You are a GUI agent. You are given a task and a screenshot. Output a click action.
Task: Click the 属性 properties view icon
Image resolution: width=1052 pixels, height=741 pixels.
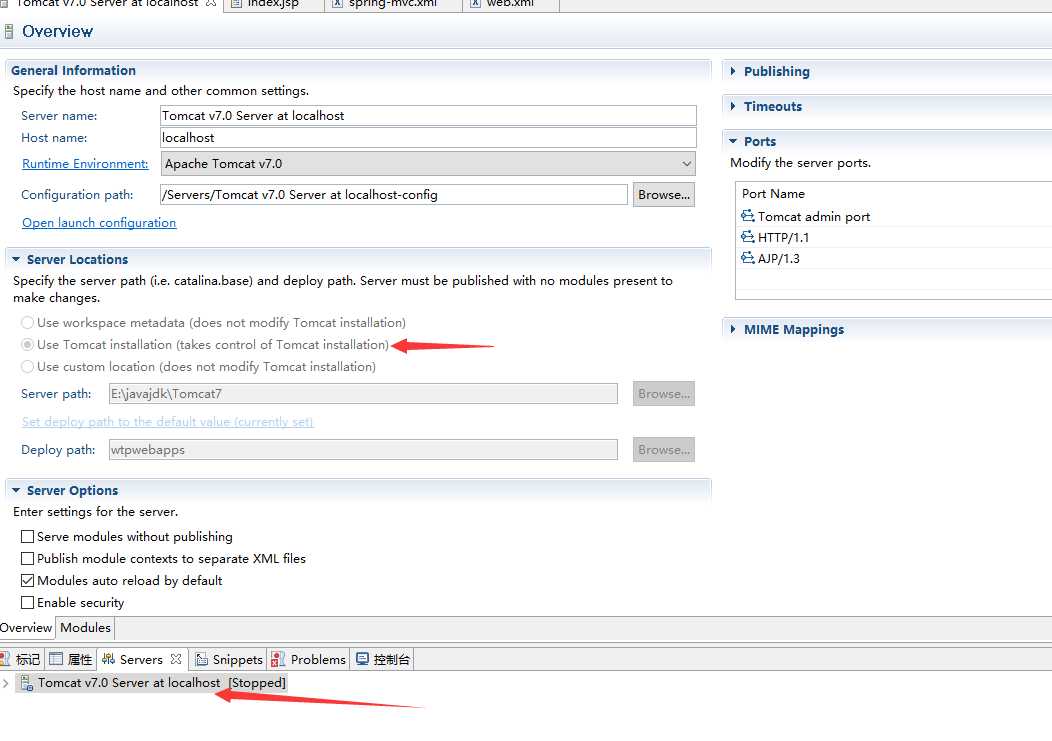tap(56, 659)
